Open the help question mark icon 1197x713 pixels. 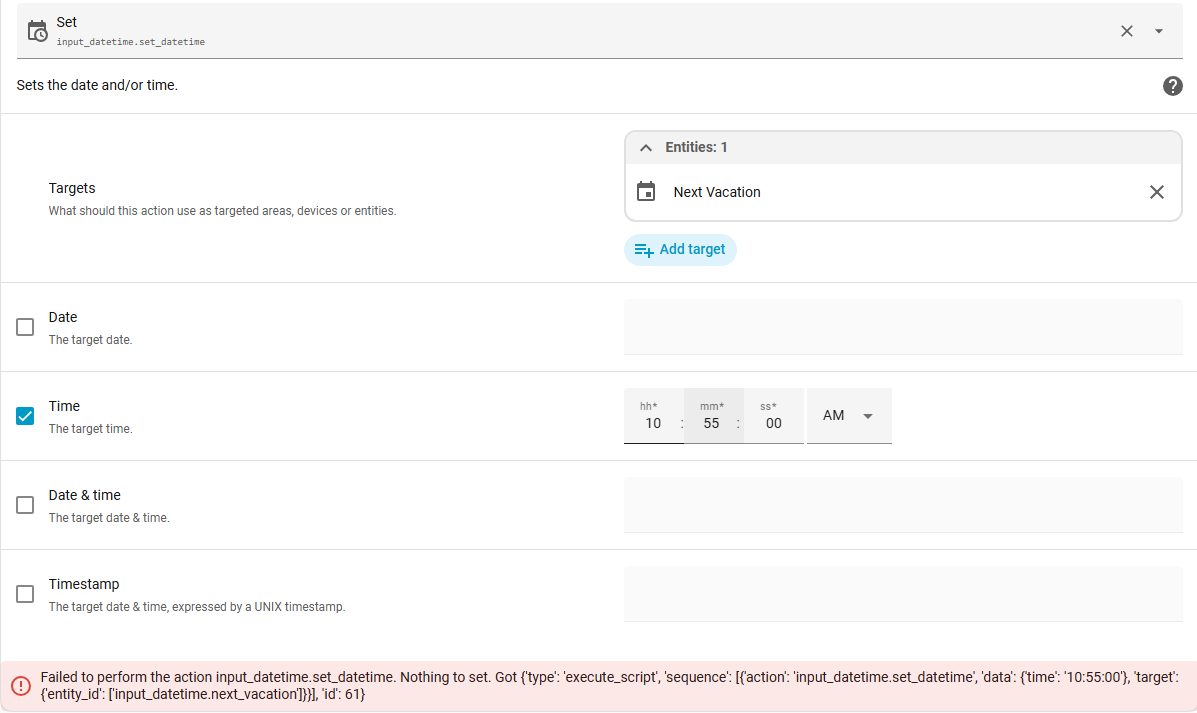[x=1173, y=86]
